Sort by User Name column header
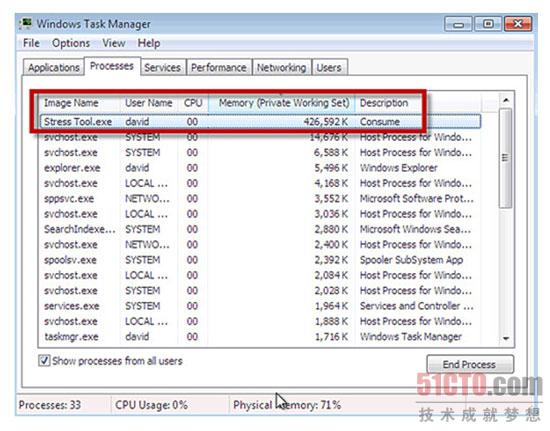Screen dimensions: 550x431 [149, 103]
